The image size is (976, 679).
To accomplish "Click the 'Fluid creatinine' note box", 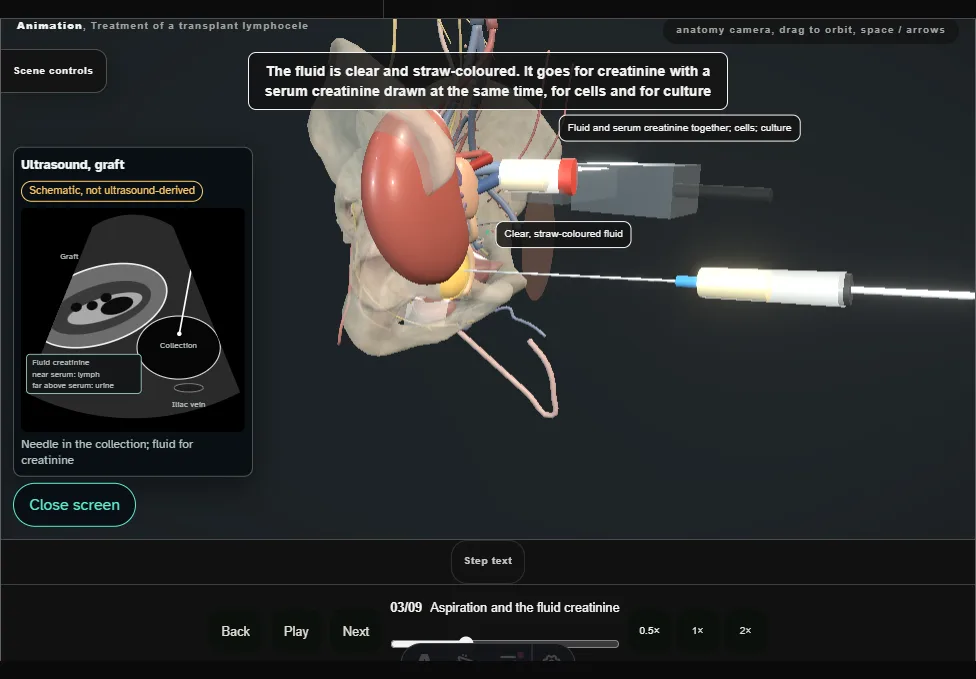I will click(83, 374).
